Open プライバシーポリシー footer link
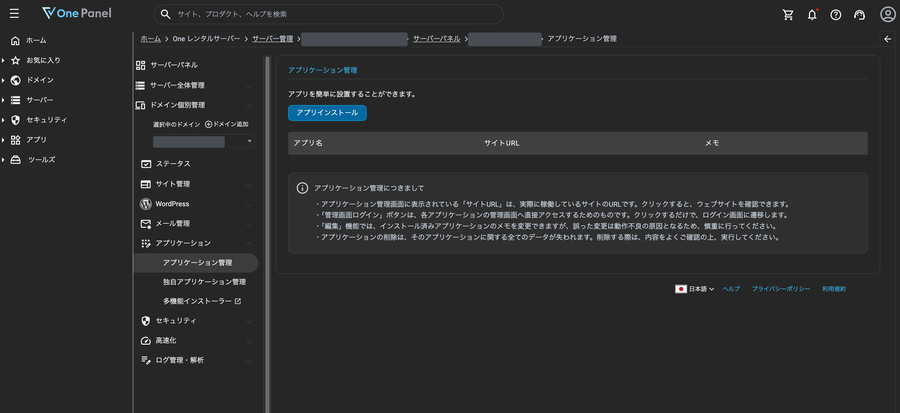Viewport: 900px width, 413px height. 781,289
